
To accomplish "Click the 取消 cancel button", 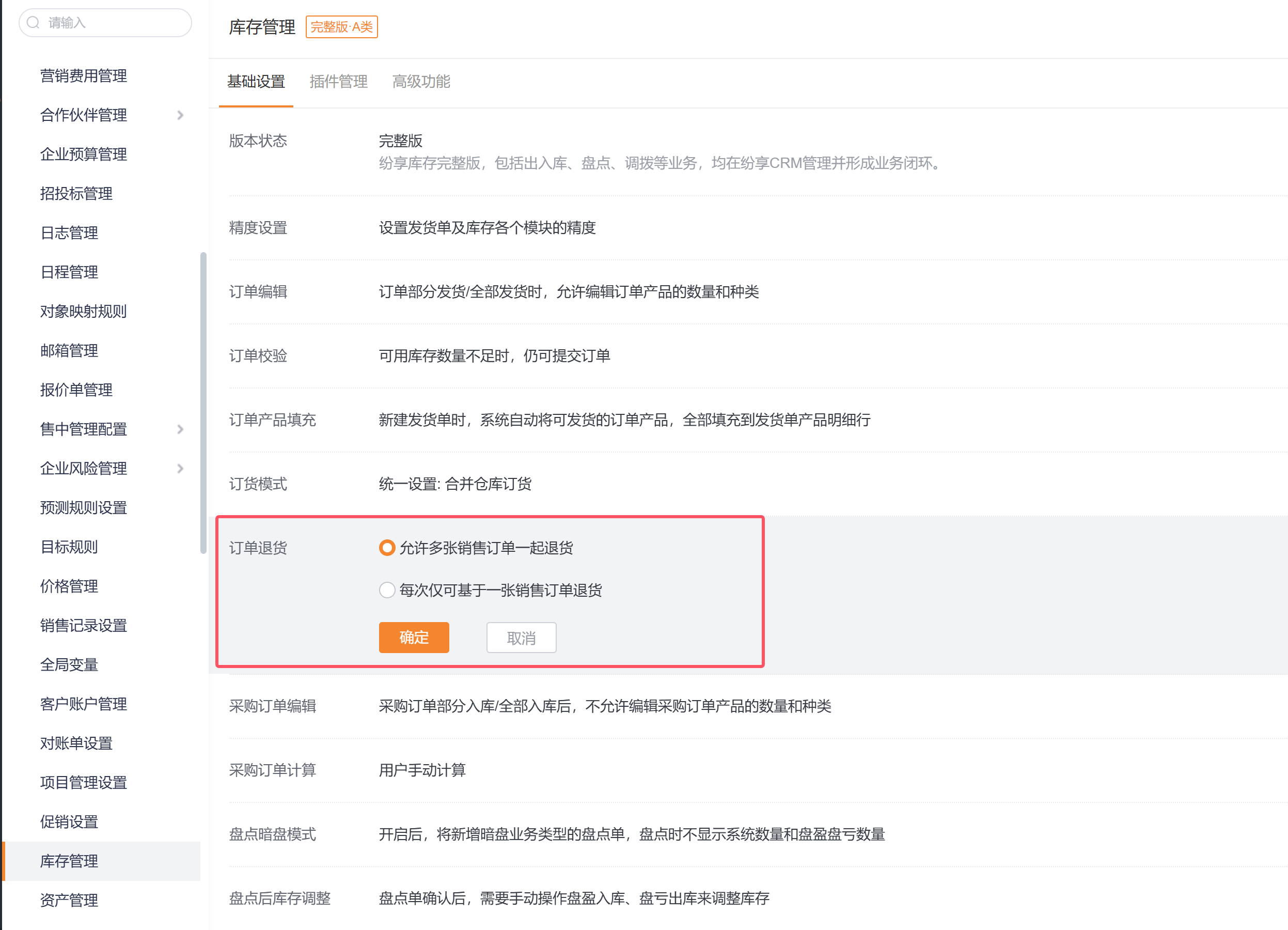I will coord(521,638).
